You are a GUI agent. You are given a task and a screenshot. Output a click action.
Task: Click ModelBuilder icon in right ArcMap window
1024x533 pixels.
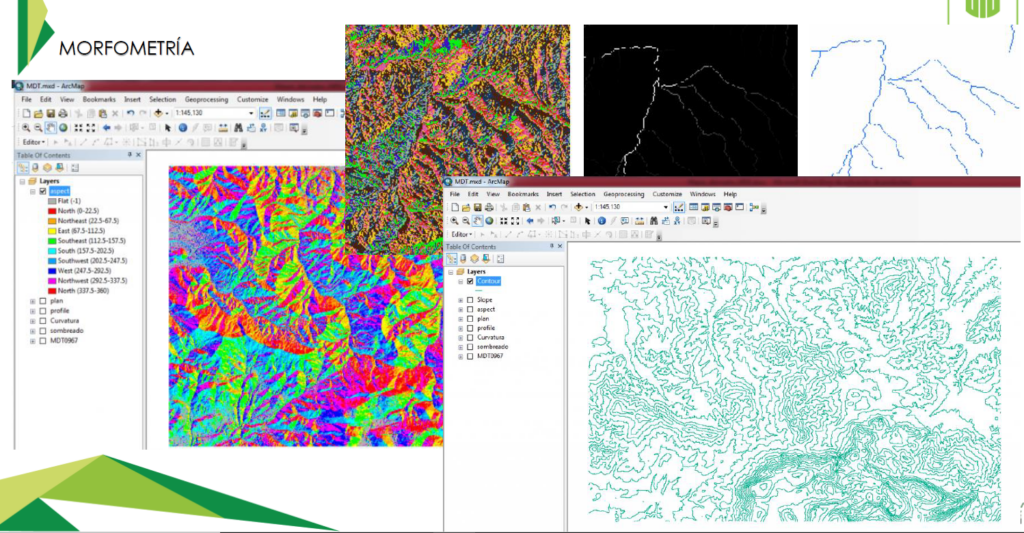coord(754,207)
